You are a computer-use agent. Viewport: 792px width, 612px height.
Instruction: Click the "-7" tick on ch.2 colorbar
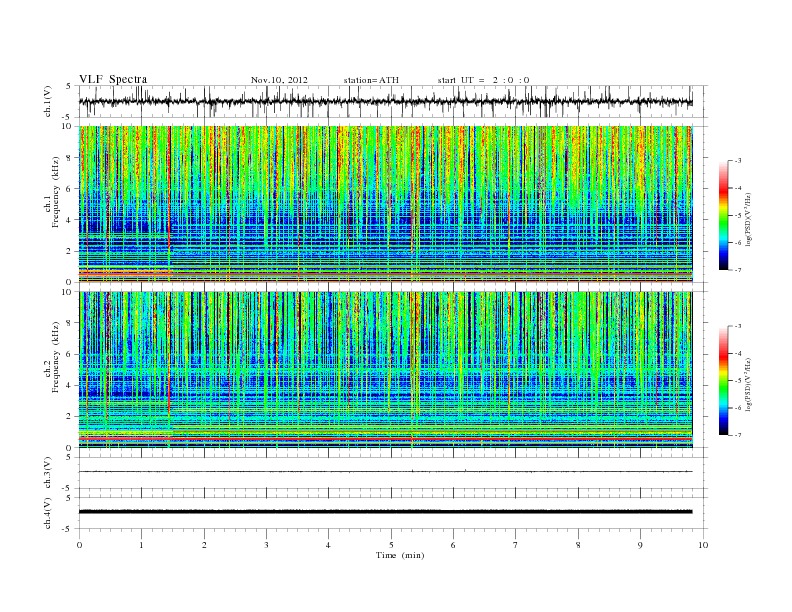(x=737, y=435)
